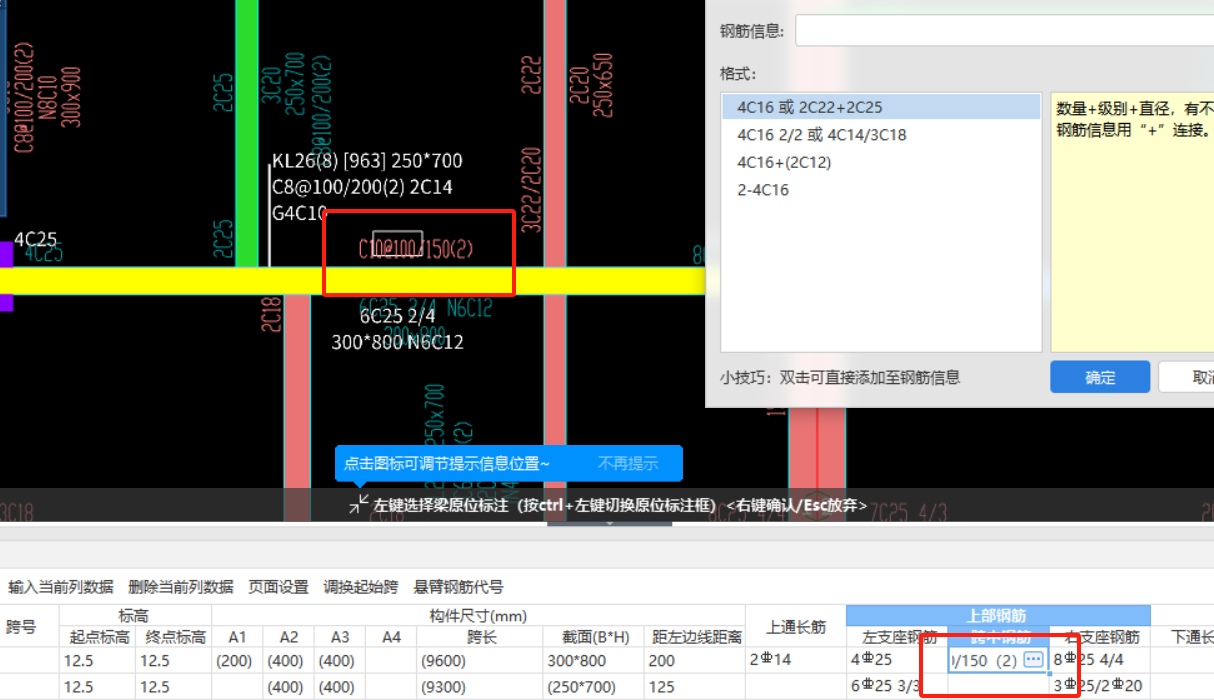1214x700 pixels.
Task: Select format '2-4C16' in list
Action: pyautogui.click(x=881, y=189)
